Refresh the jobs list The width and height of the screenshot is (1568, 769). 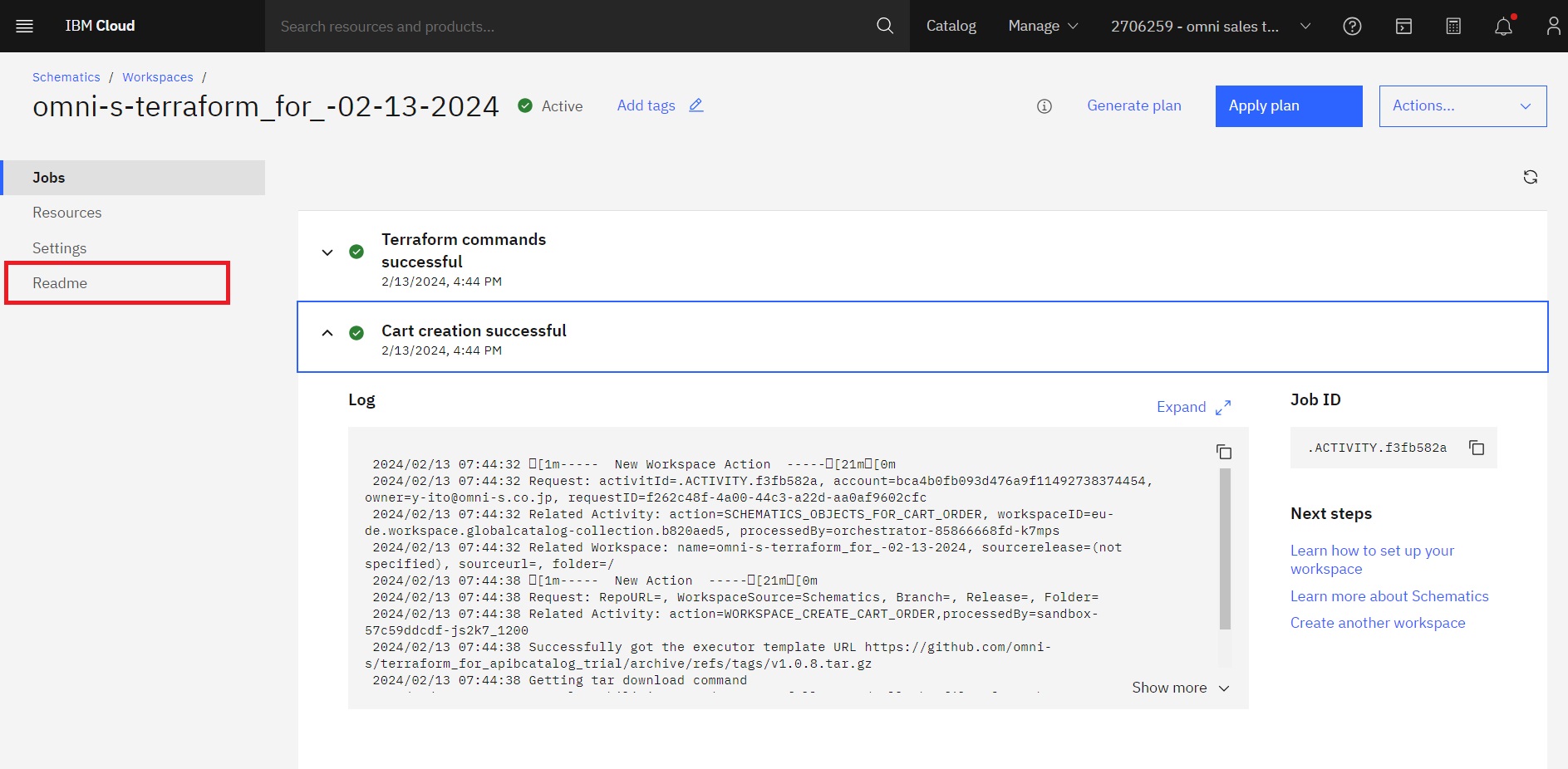[1531, 177]
